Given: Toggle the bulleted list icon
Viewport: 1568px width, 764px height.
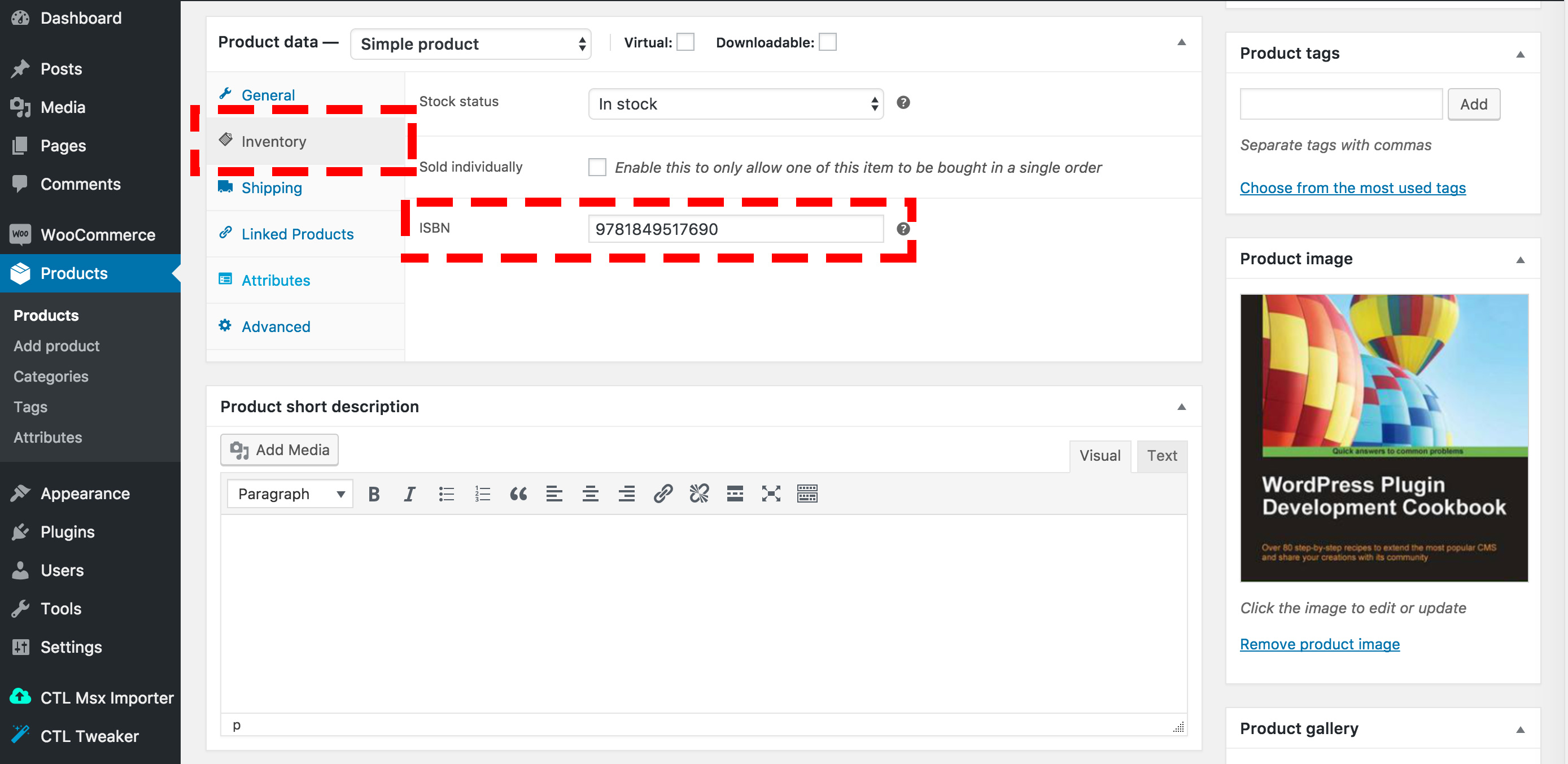Looking at the screenshot, I should 446,494.
